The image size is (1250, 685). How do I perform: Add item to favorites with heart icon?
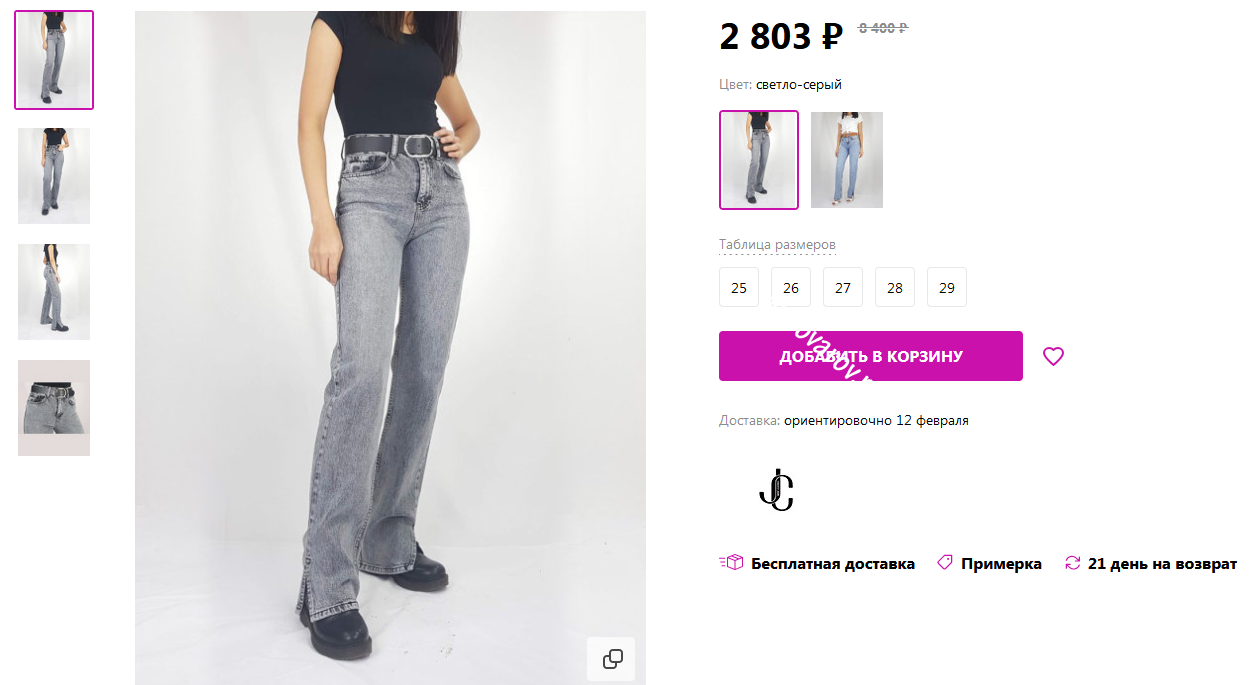click(1053, 356)
